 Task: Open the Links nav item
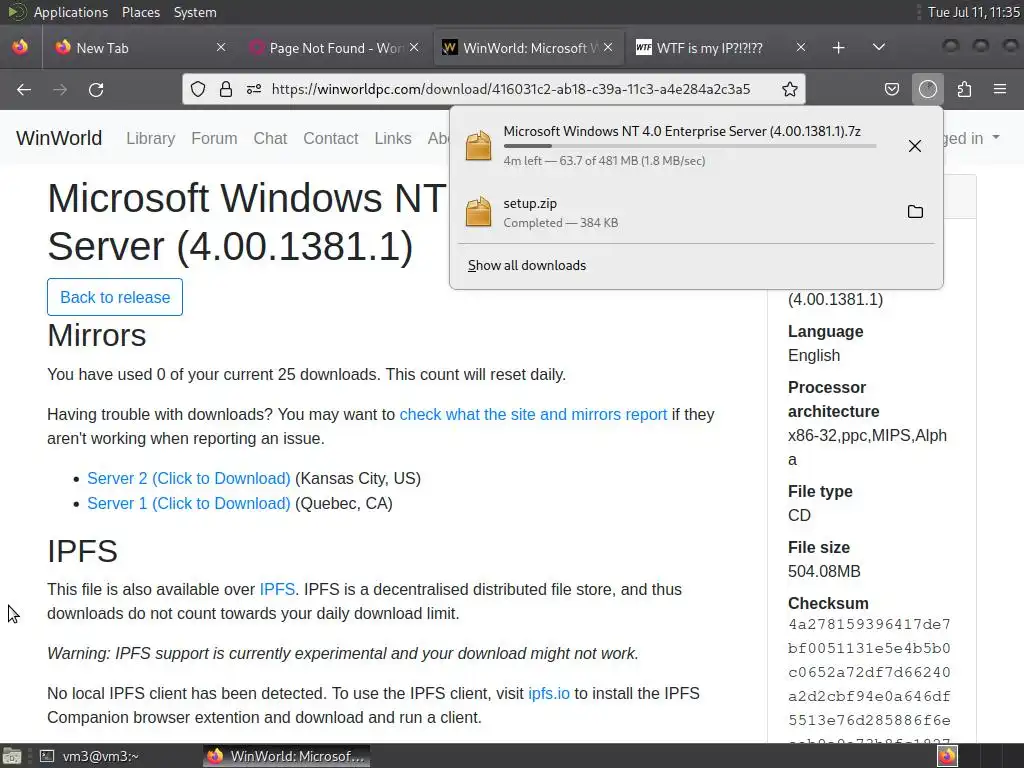tap(392, 138)
